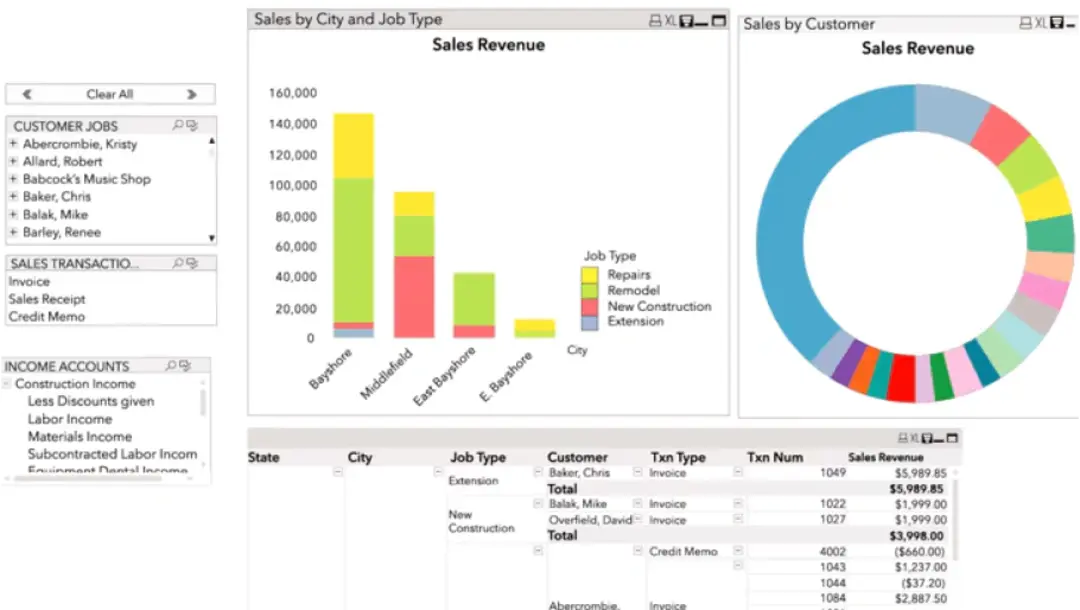This screenshot has width=1080, height=610.
Task: Collapse the Extension job type row
Action: (538, 472)
